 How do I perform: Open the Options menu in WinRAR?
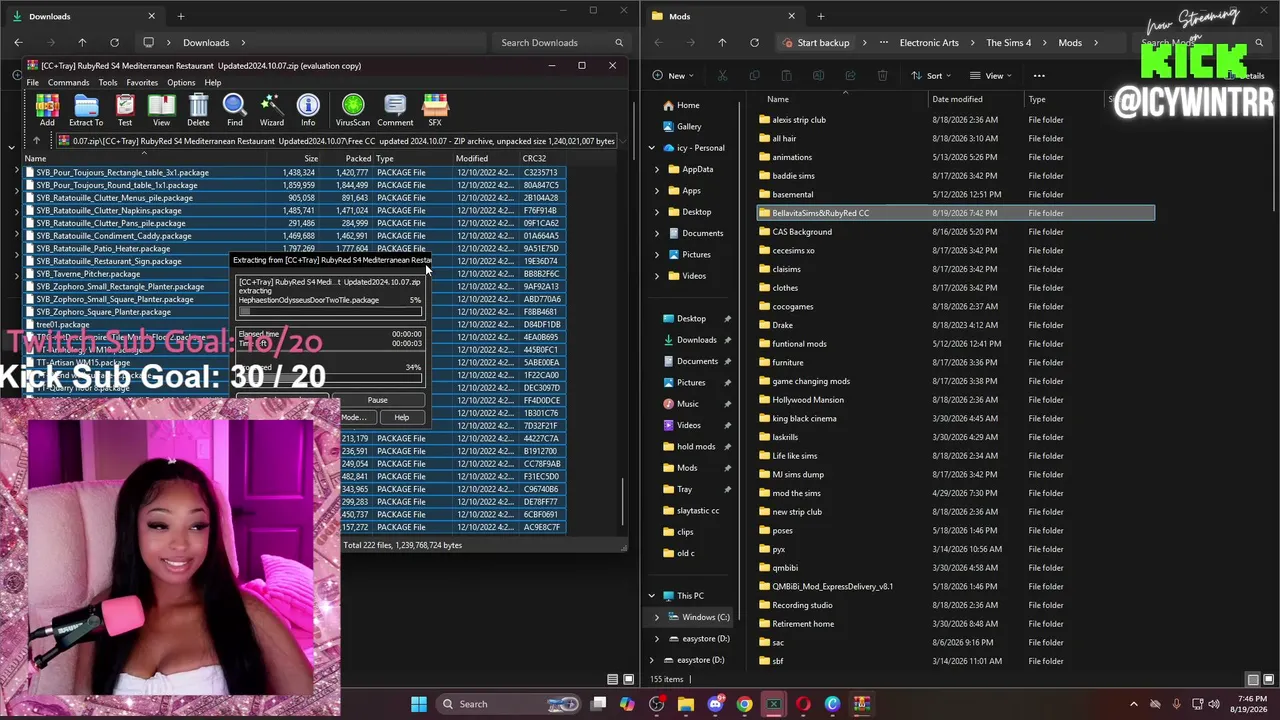click(x=181, y=83)
